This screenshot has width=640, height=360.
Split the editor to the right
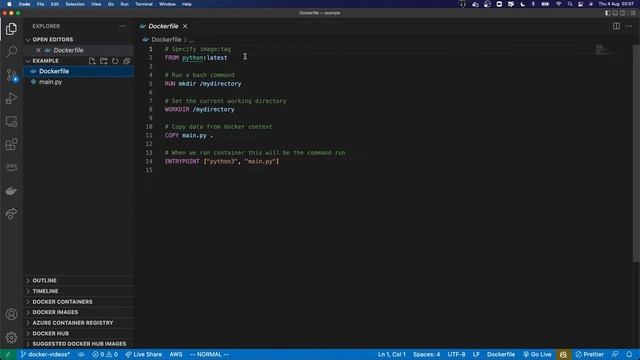616,26
